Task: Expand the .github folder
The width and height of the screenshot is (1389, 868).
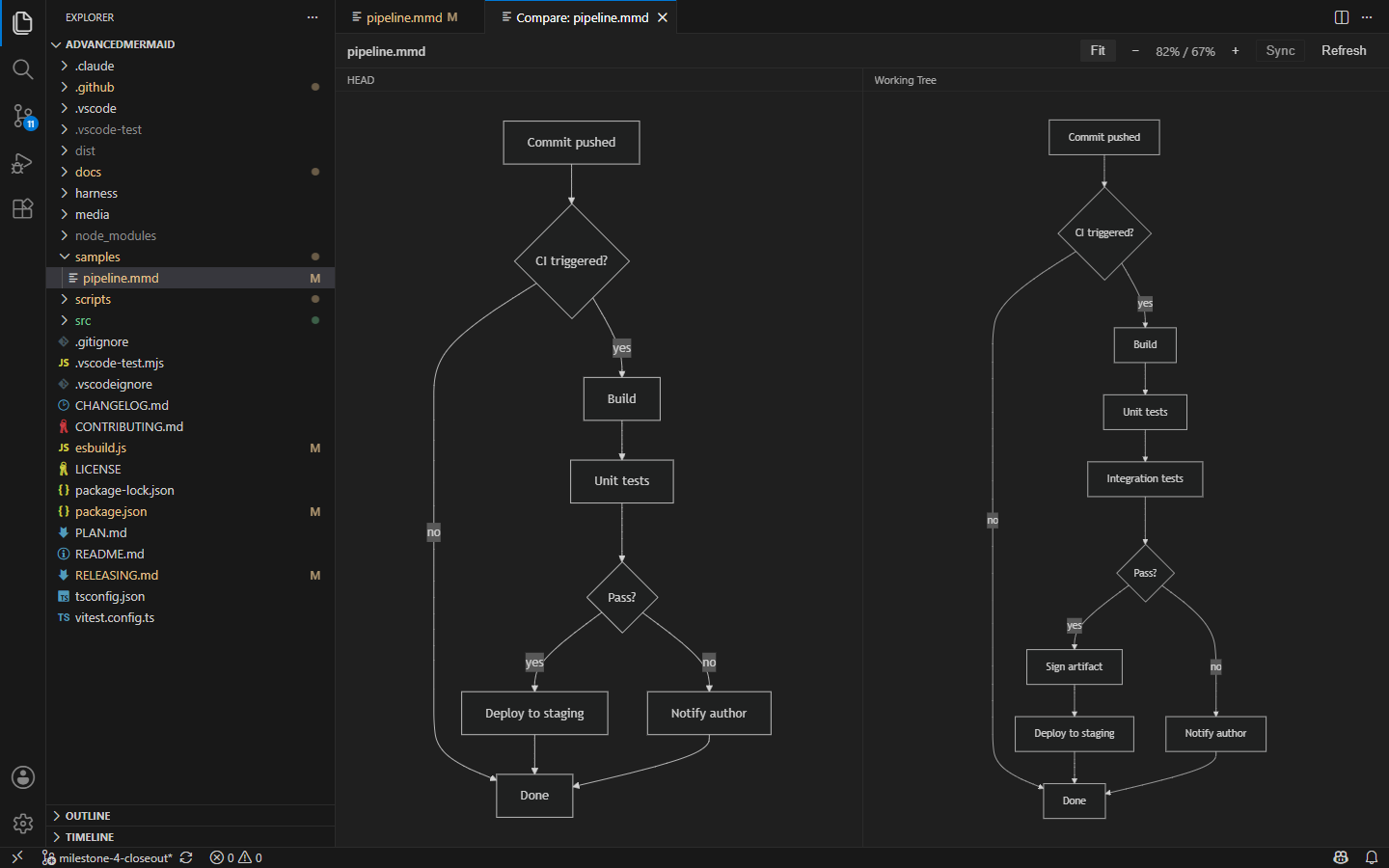Action: pyautogui.click(x=190, y=87)
